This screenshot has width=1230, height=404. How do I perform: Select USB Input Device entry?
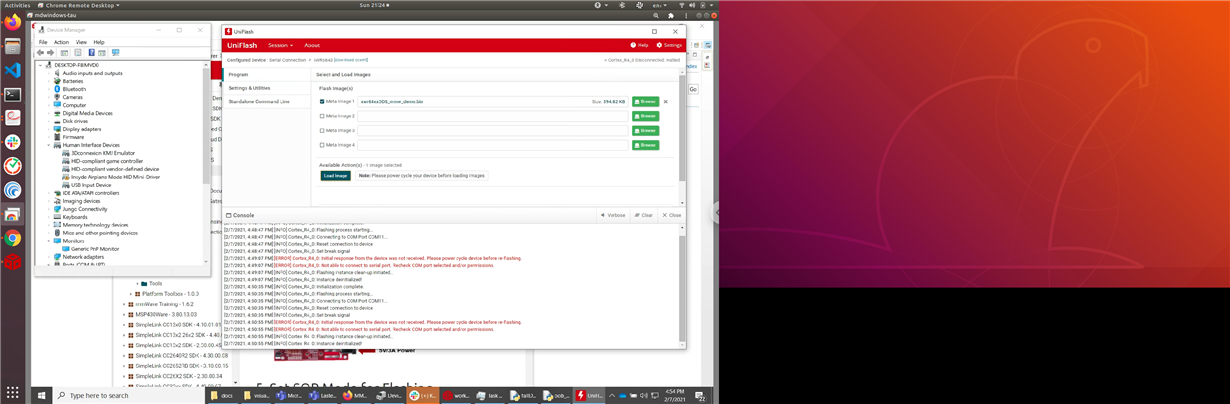91,185
